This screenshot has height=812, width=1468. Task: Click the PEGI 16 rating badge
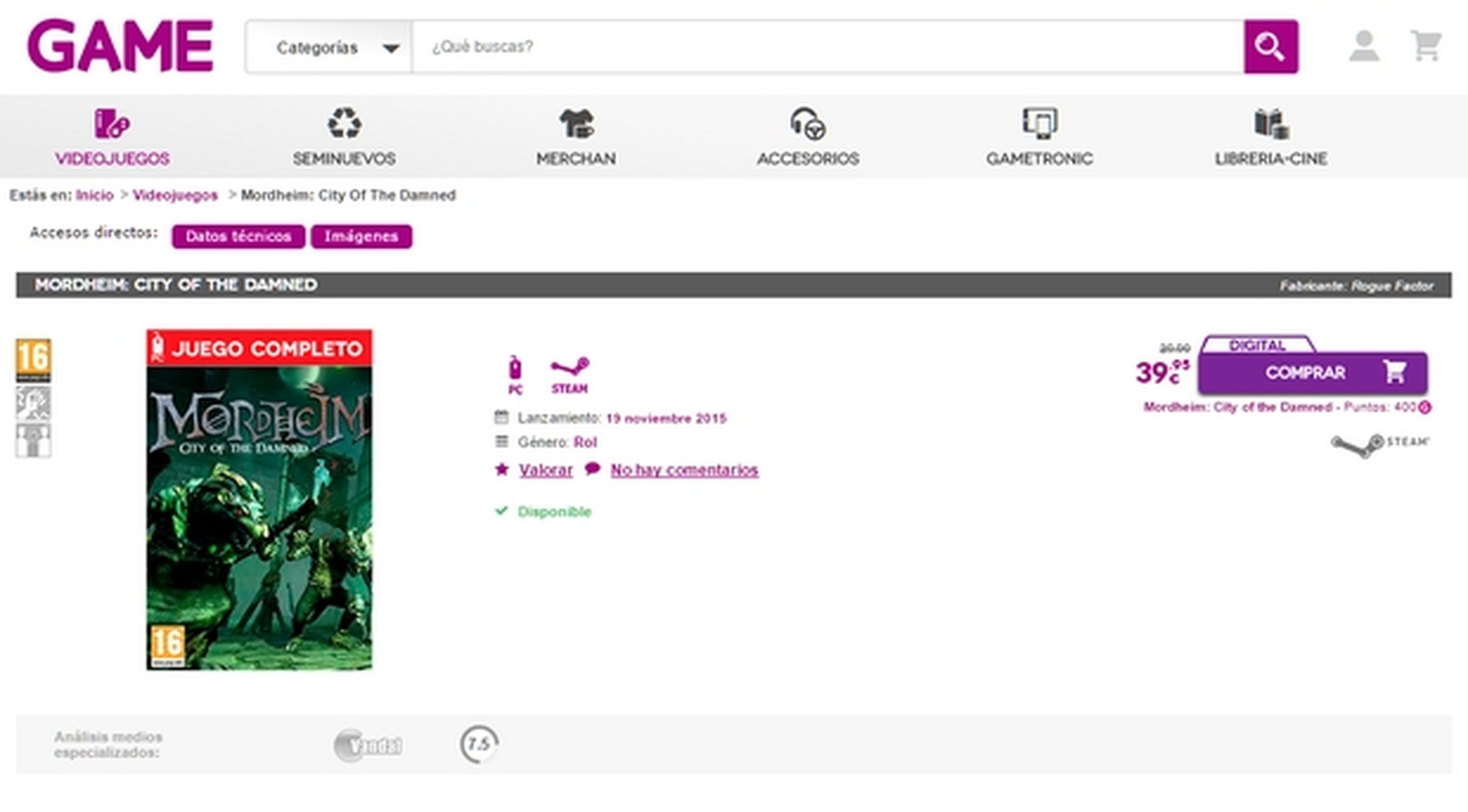tap(33, 360)
